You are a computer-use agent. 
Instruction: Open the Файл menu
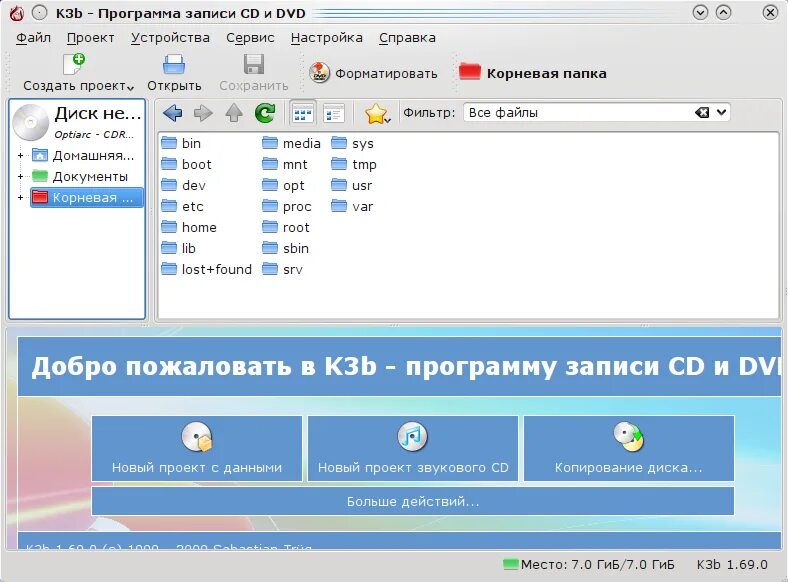[x=33, y=38]
